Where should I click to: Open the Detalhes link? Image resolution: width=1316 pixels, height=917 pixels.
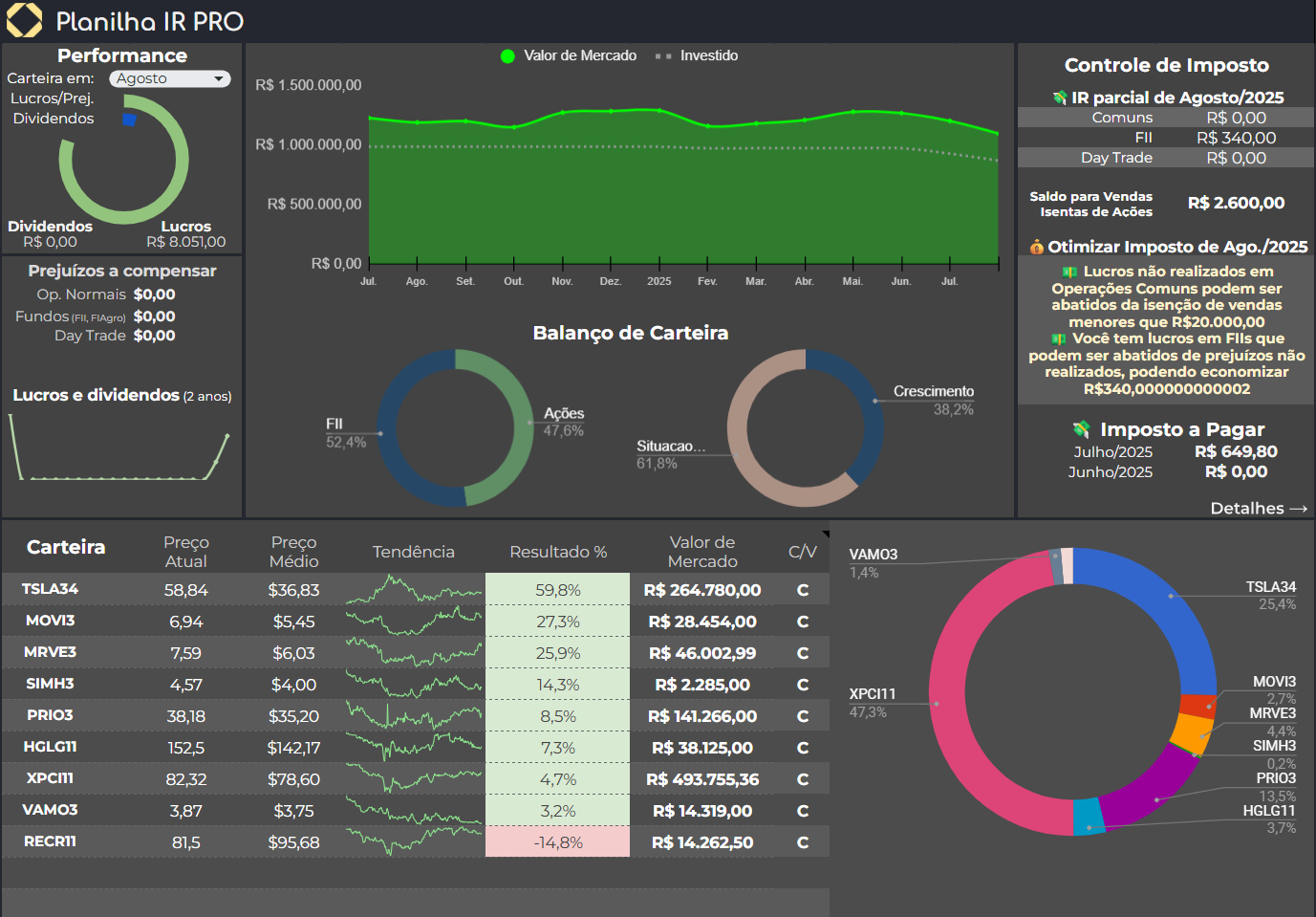[x=1259, y=509]
